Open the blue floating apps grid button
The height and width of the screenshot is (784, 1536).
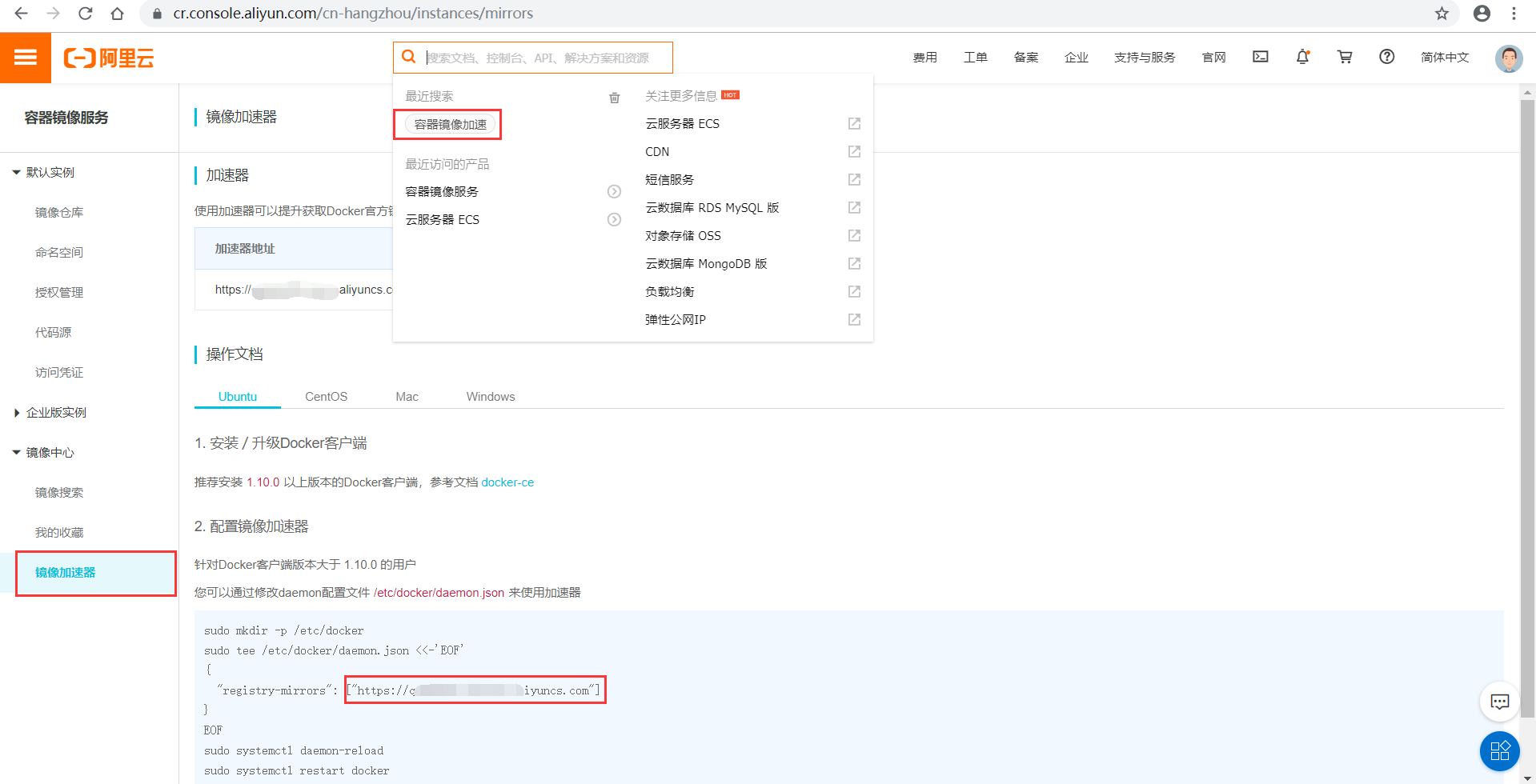(x=1500, y=751)
